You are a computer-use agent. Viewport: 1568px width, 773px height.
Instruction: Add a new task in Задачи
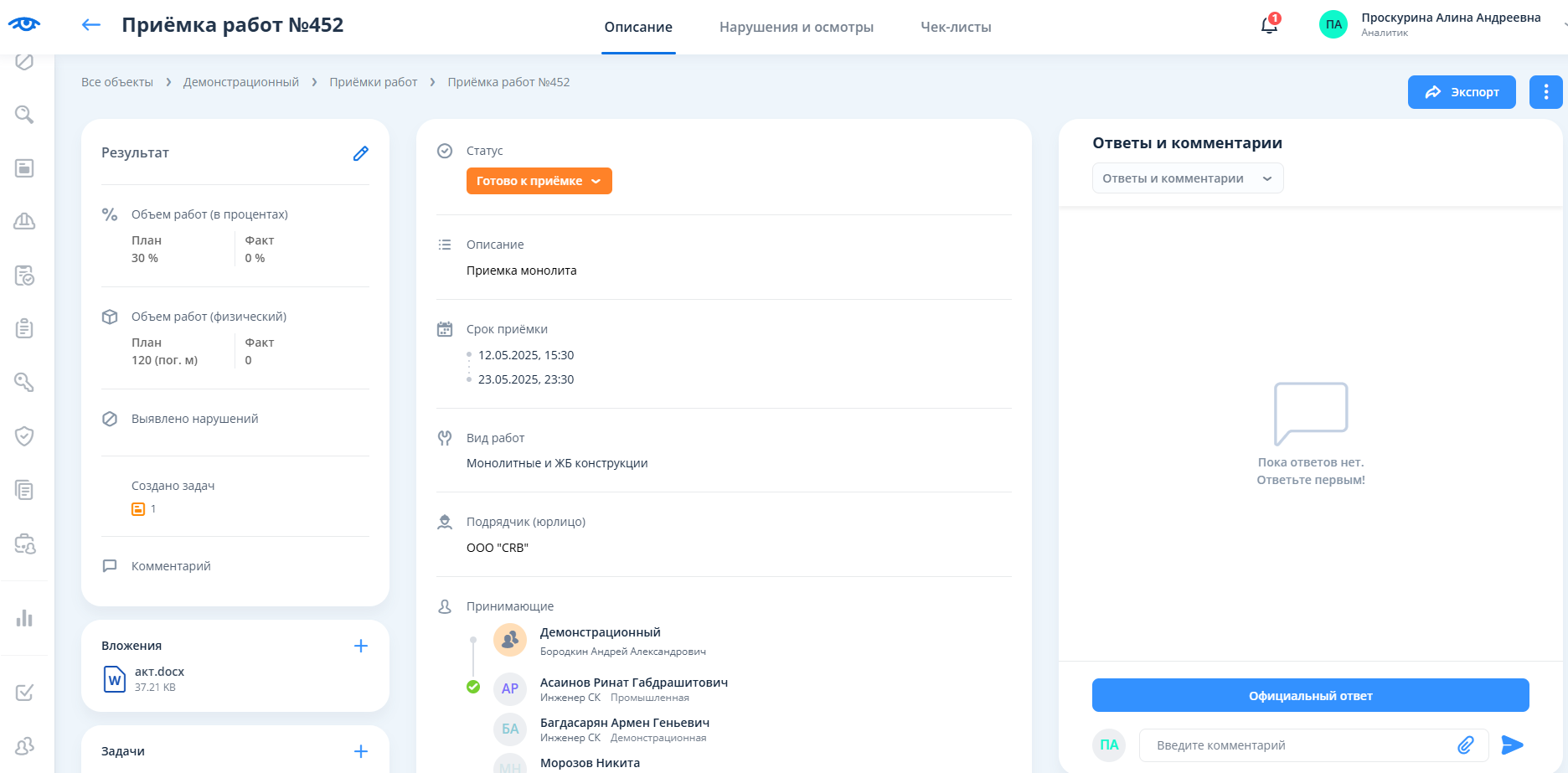(360, 751)
